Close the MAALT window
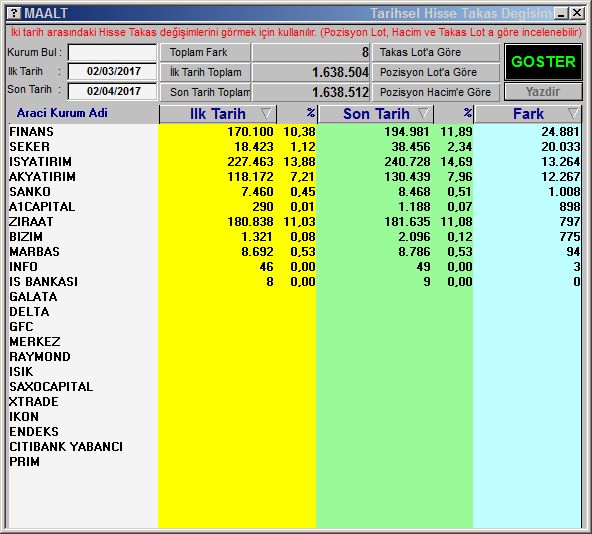This screenshot has height=534, width=592. (x=577, y=14)
